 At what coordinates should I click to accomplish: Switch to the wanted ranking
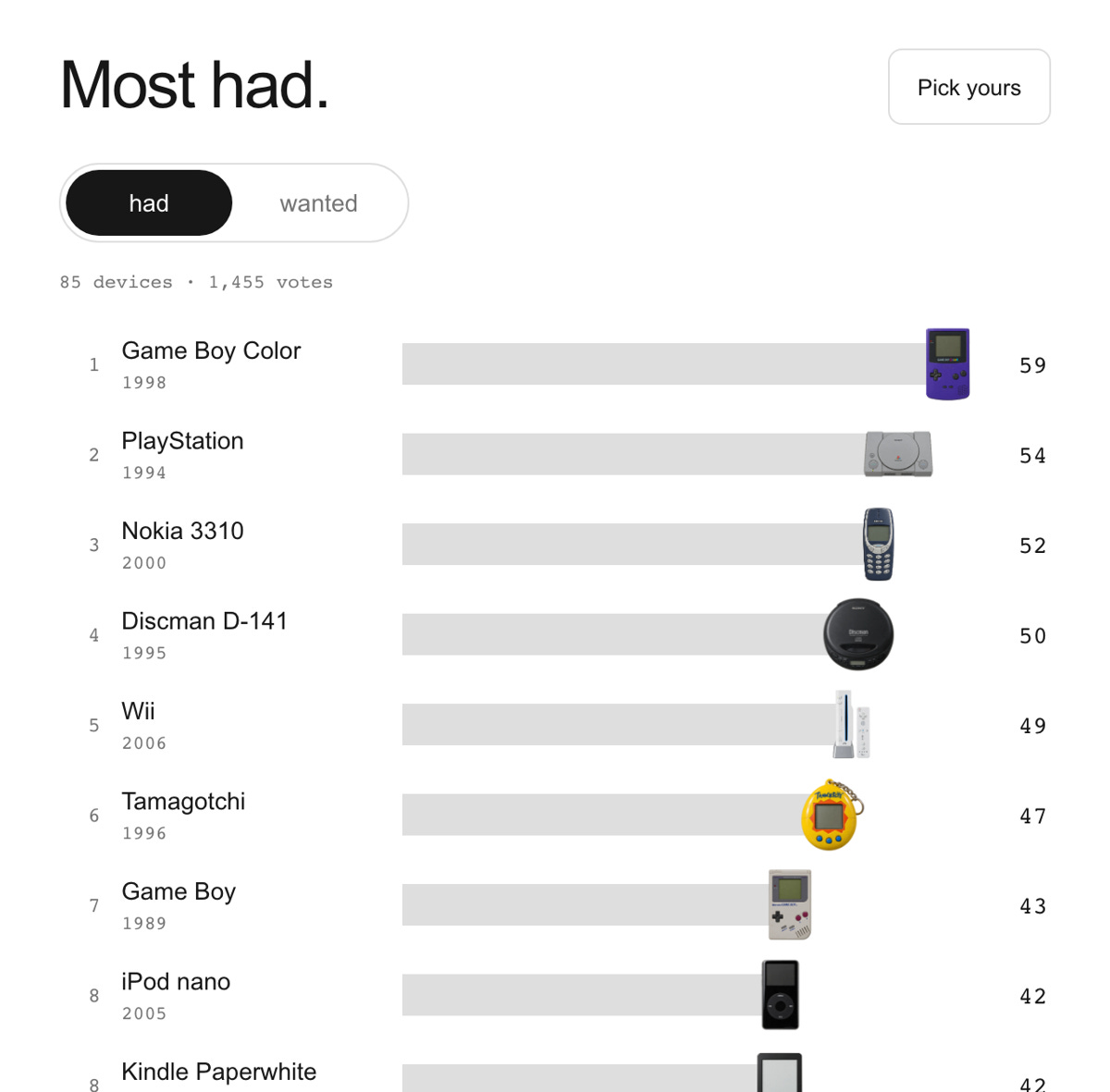(318, 203)
